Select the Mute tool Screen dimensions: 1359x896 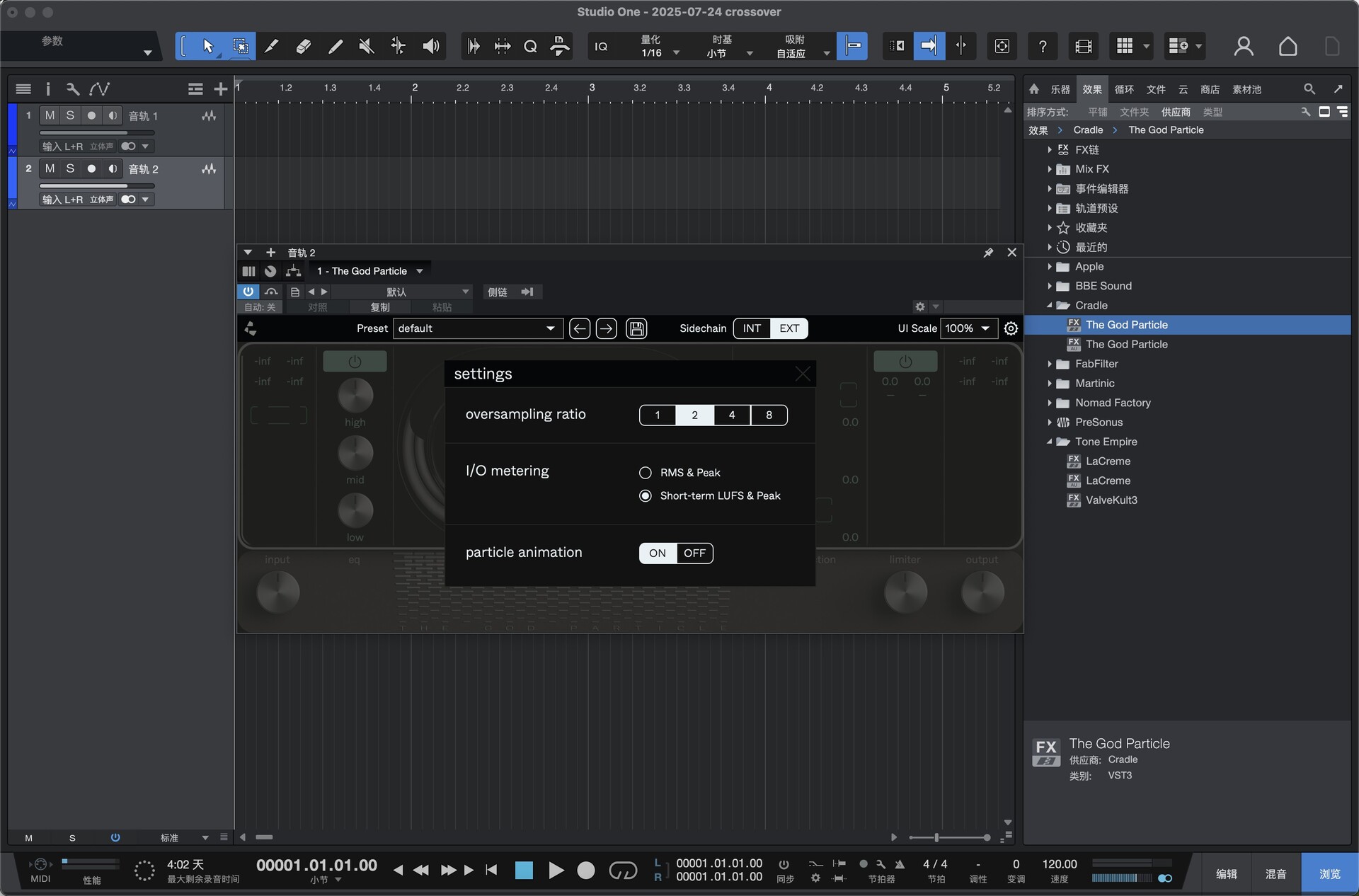tap(367, 46)
